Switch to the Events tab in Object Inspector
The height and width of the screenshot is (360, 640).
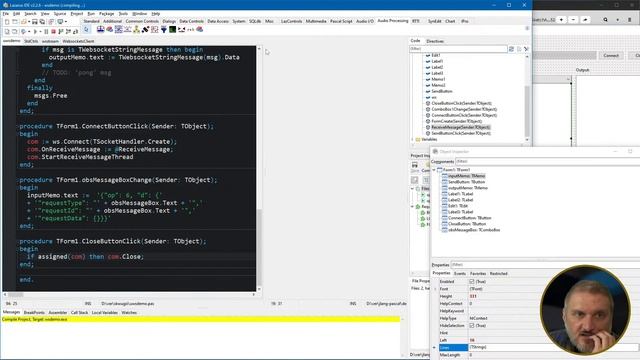coord(460,273)
